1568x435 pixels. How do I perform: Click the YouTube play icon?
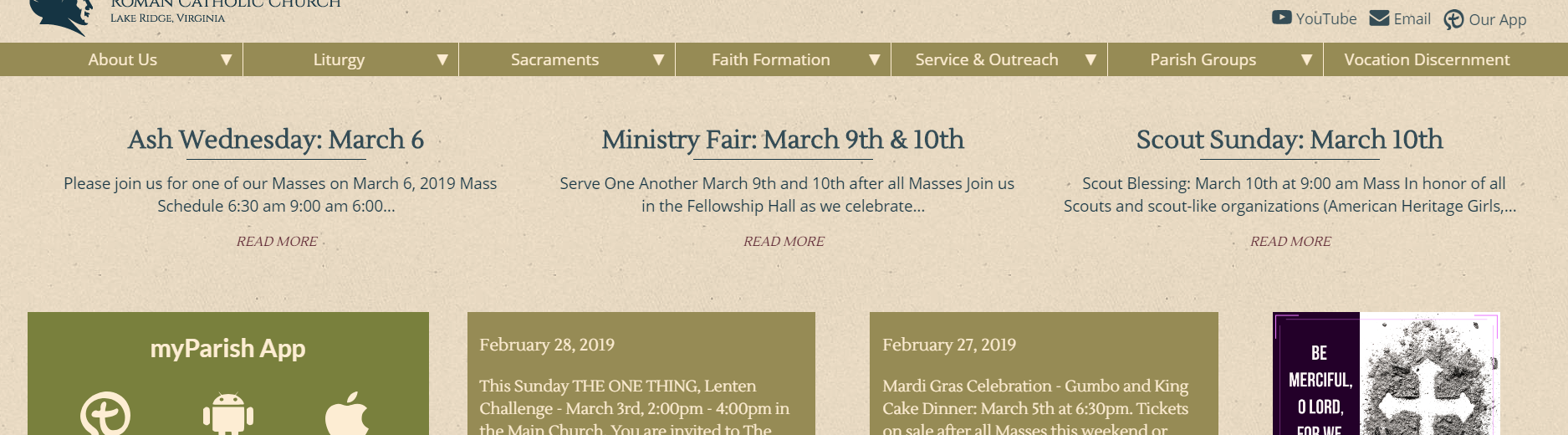(x=1281, y=18)
